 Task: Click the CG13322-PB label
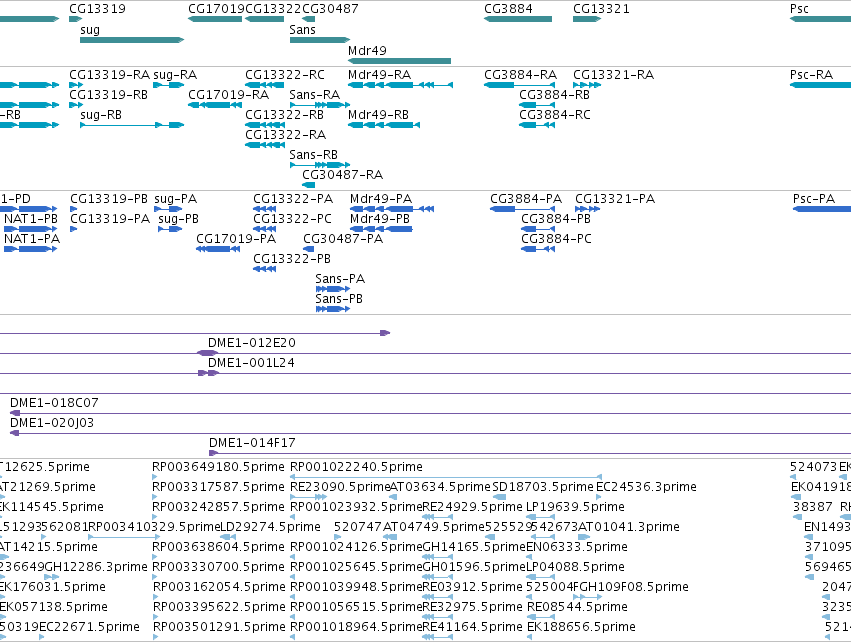pyautogui.click(x=292, y=259)
